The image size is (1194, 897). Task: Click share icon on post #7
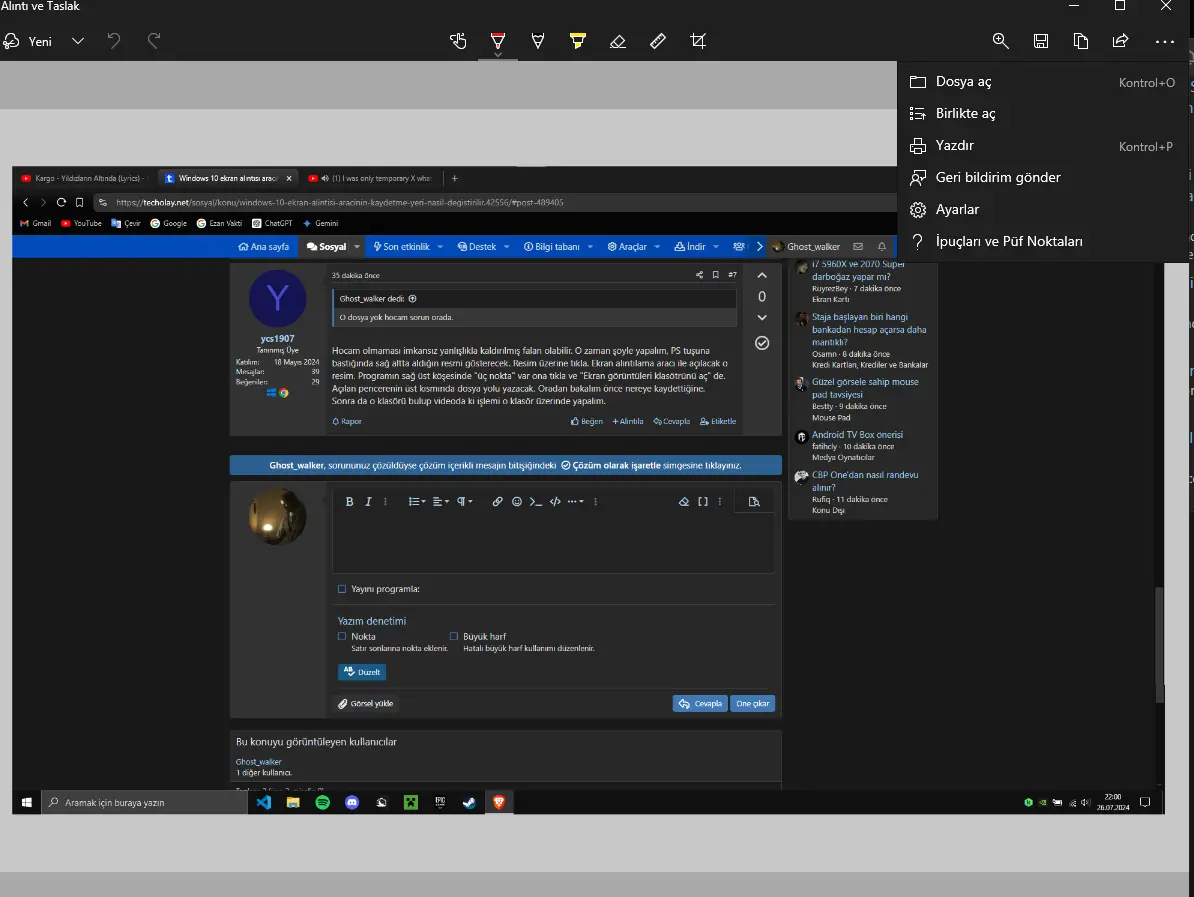pos(699,275)
